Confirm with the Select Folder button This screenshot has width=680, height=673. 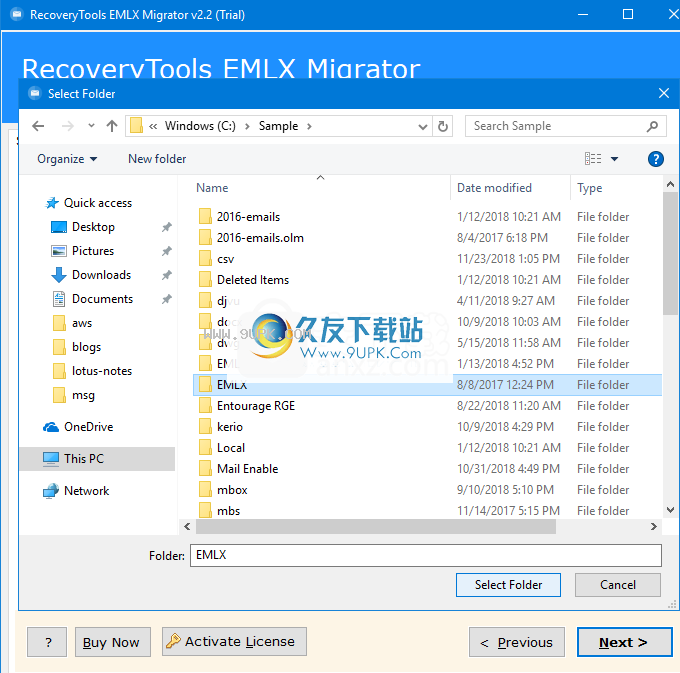[508, 585]
